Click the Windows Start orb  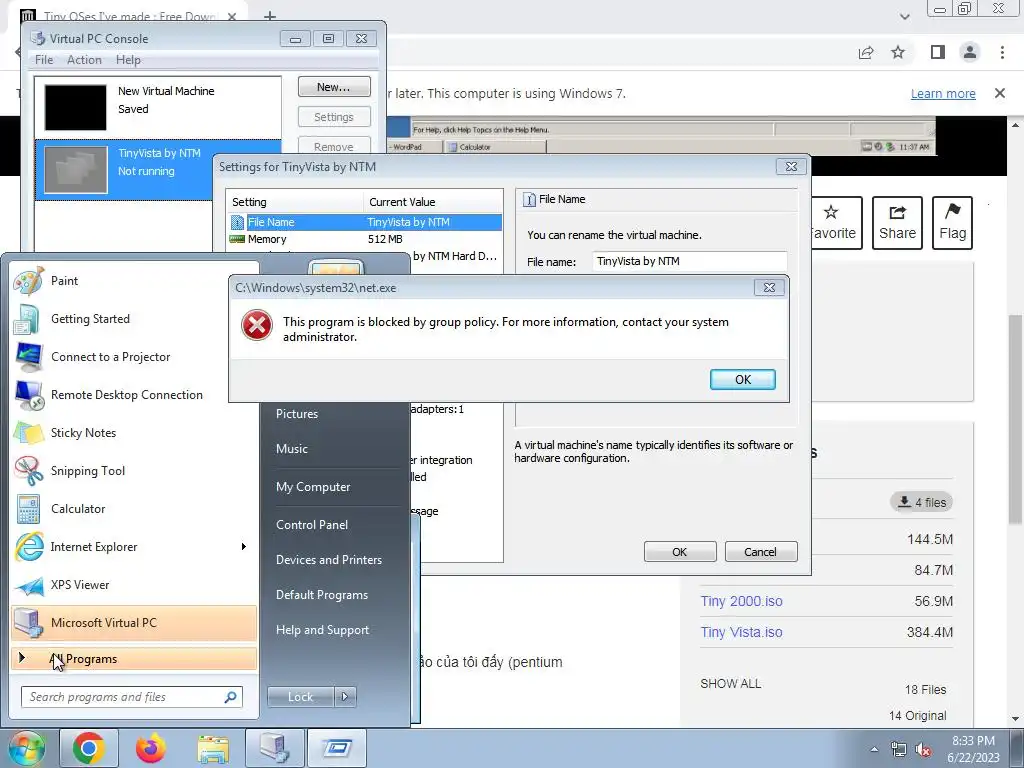click(26, 748)
